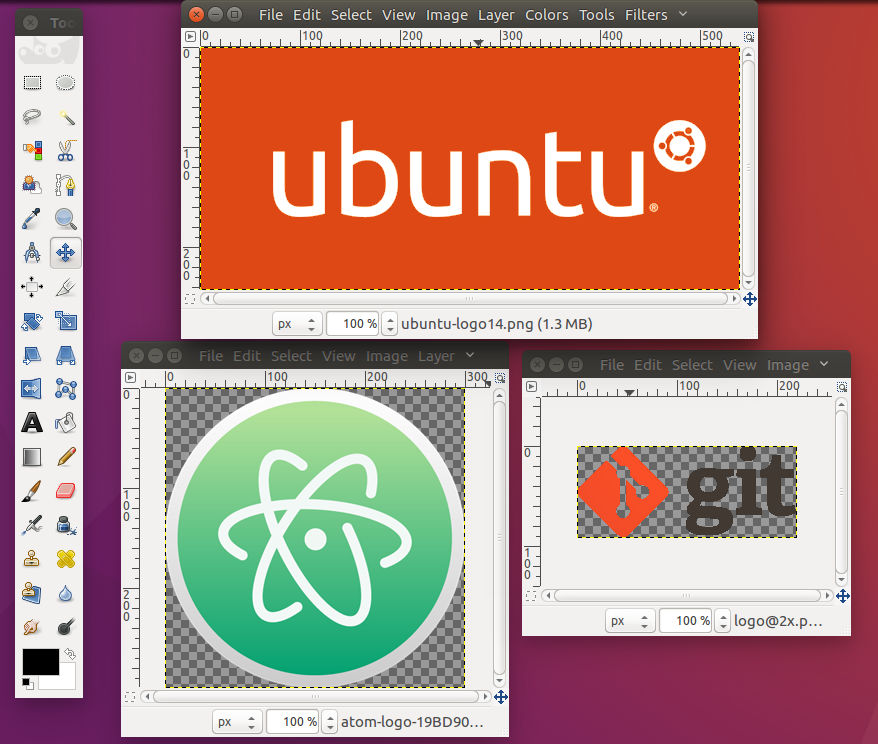Viewport: 878px width, 744px height.
Task: Choose the Clone stamp tool
Action: pyautogui.click(x=32, y=559)
